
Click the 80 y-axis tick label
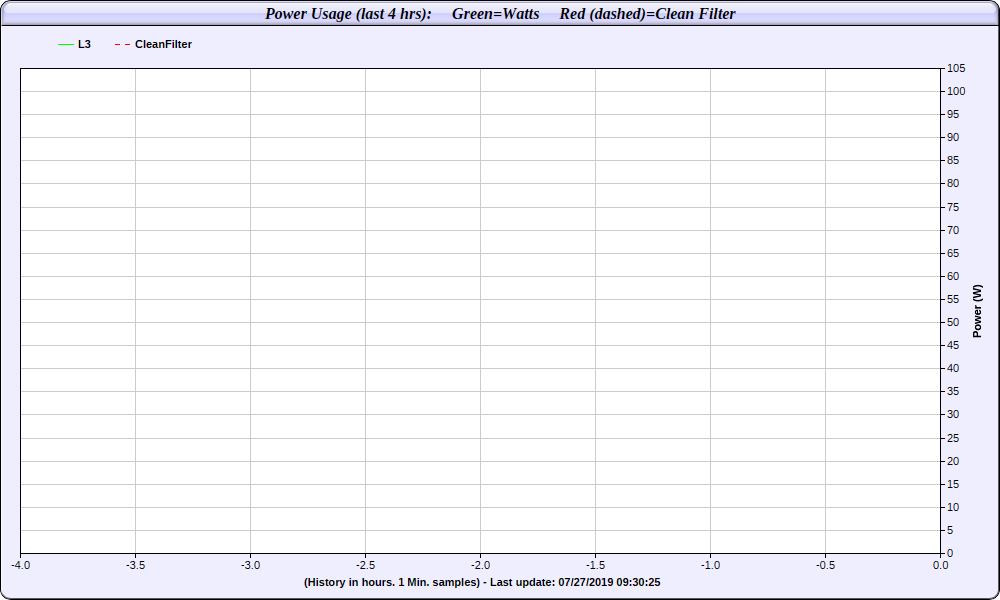(x=953, y=183)
